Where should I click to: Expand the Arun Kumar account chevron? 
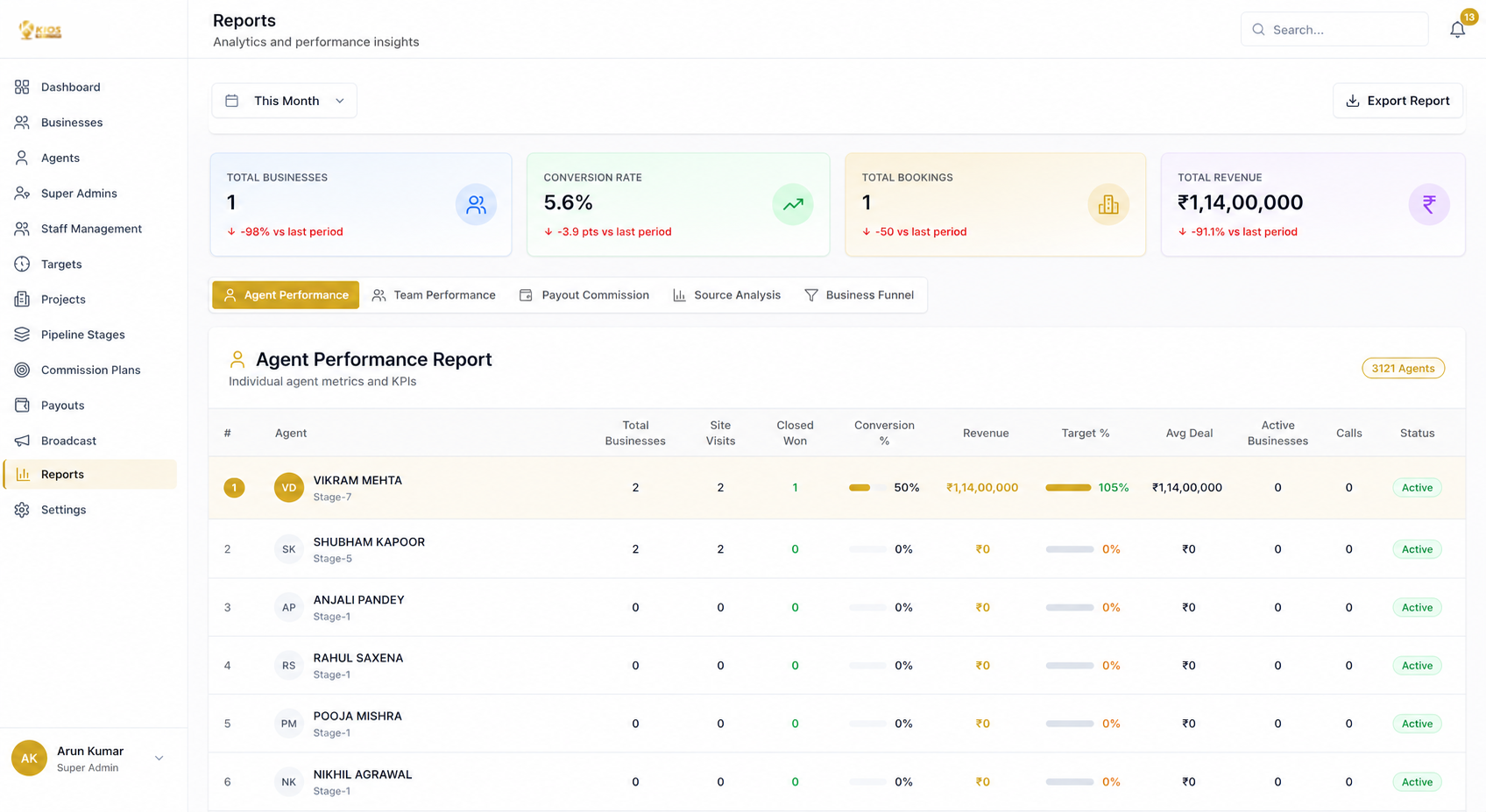click(x=159, y=759)
